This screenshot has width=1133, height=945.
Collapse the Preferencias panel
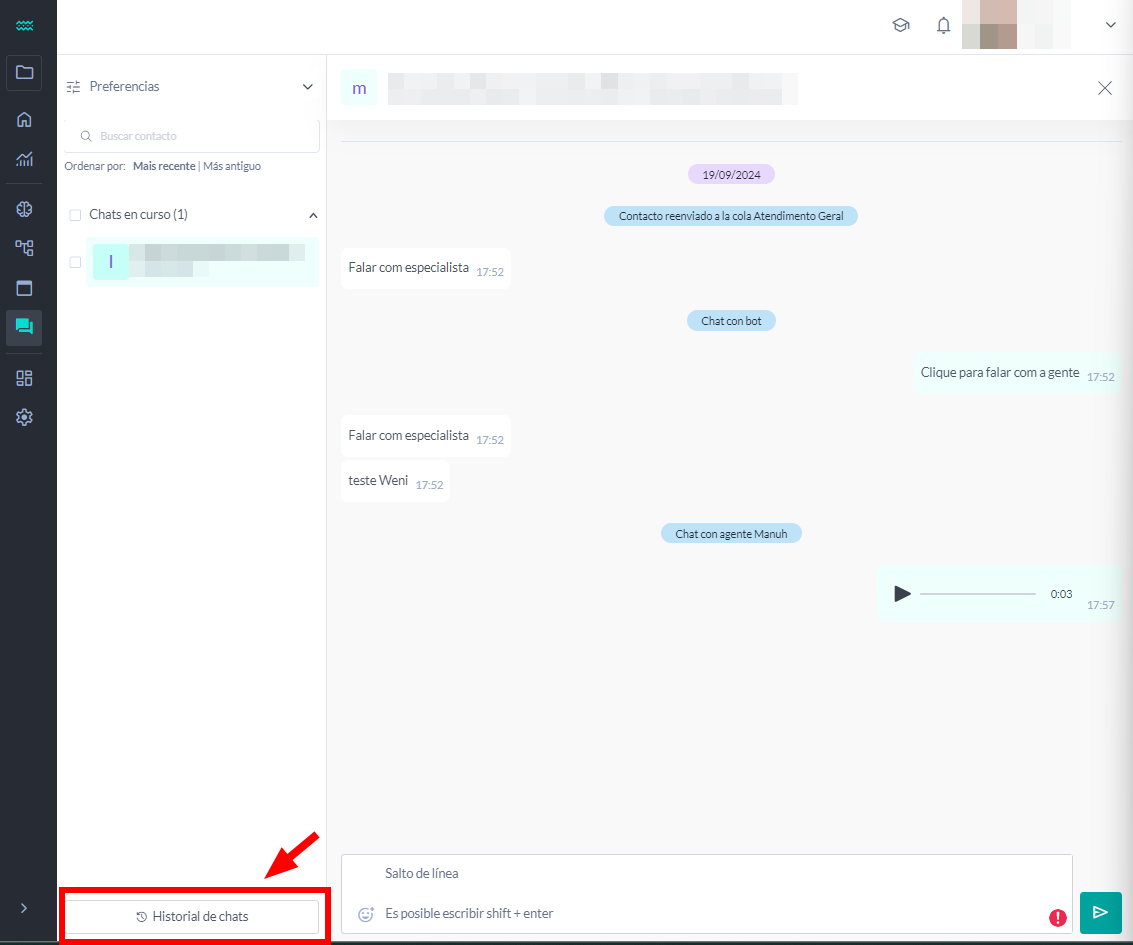click(x=308, y=86)
